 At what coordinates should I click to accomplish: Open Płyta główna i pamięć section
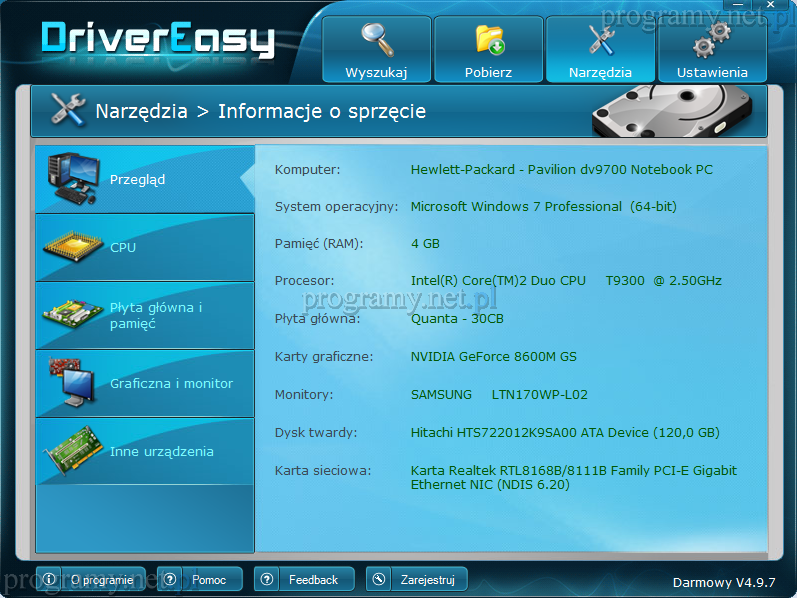[156, 315]
